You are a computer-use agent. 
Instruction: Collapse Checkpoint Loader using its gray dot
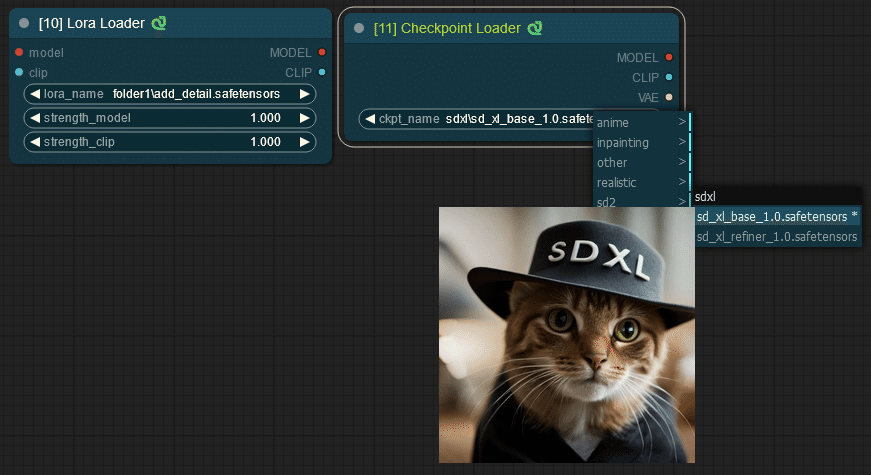[x=359, y=28]
